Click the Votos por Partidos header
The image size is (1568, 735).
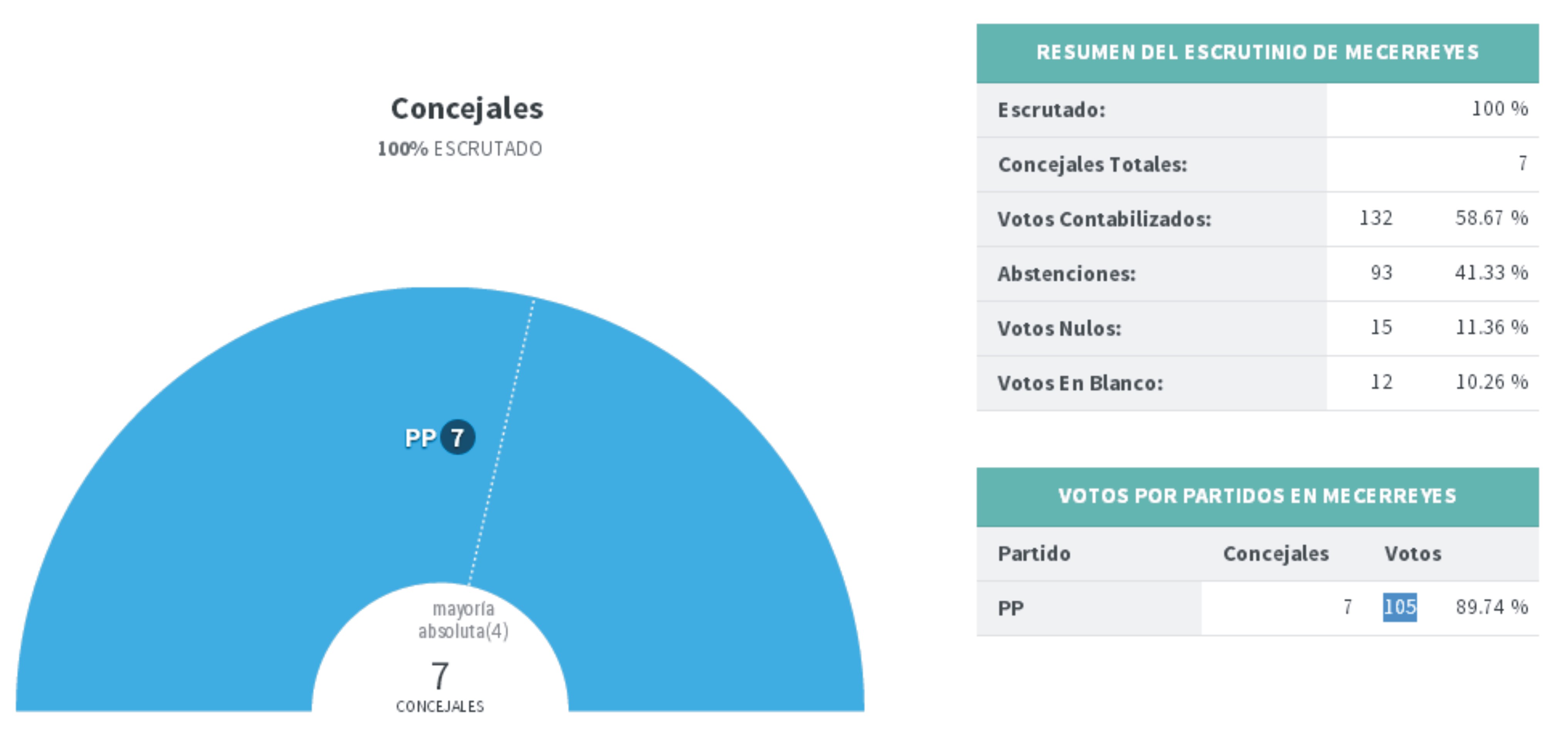(1258, 496)
